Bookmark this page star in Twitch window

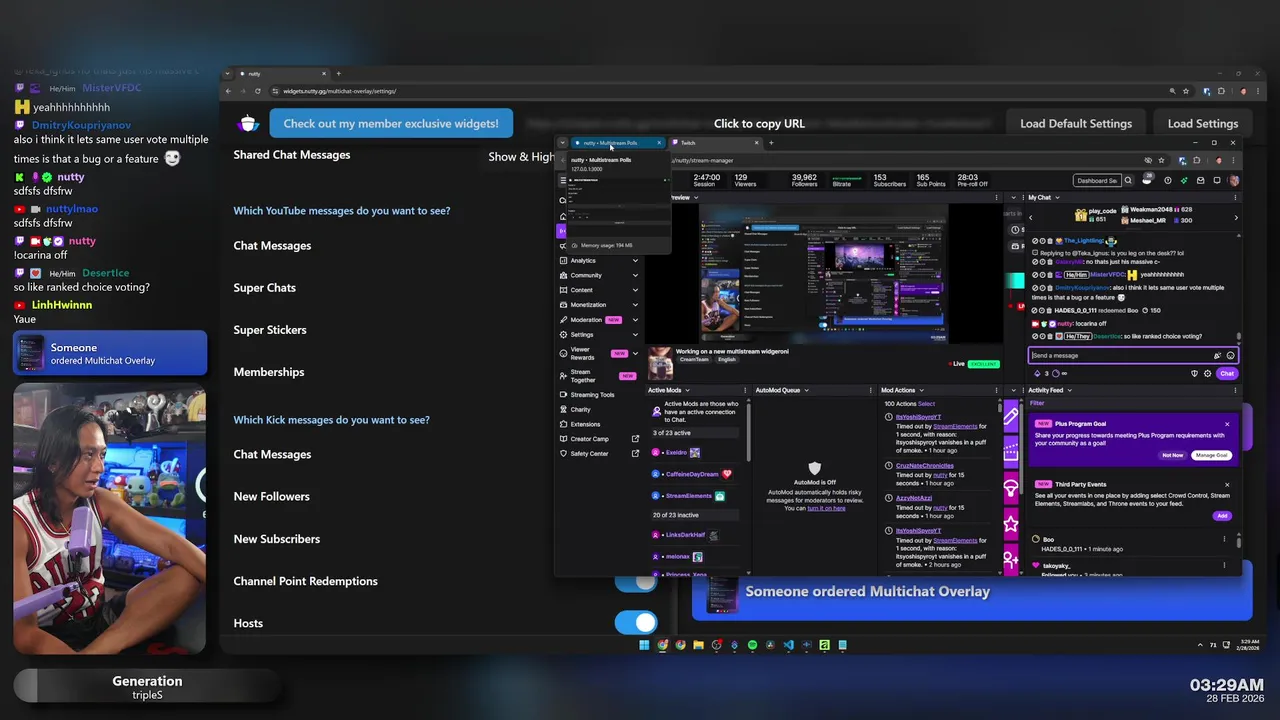tap(1161, 160)
